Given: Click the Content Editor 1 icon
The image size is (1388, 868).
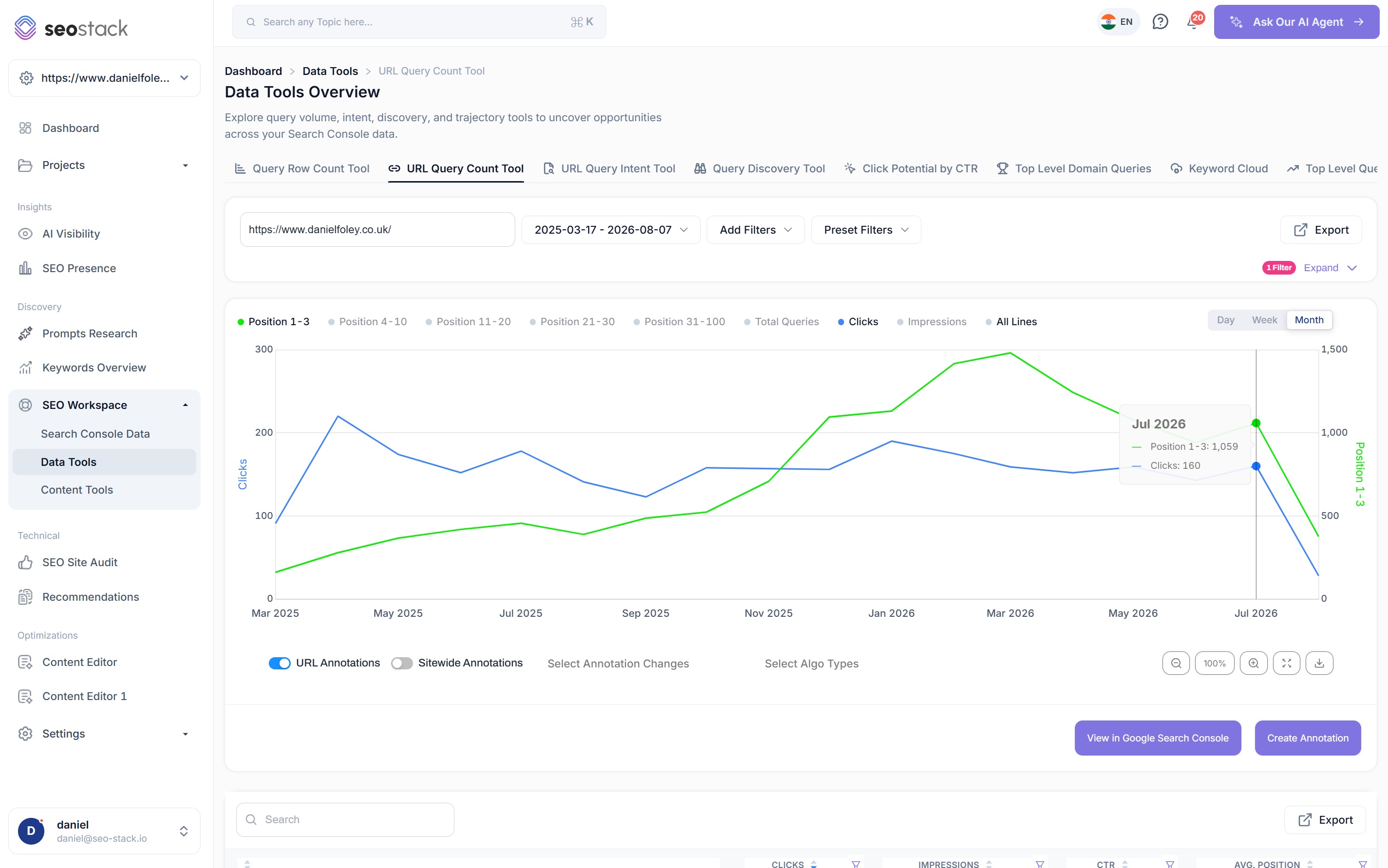Looking at the screenshot, I should (25, 696).
